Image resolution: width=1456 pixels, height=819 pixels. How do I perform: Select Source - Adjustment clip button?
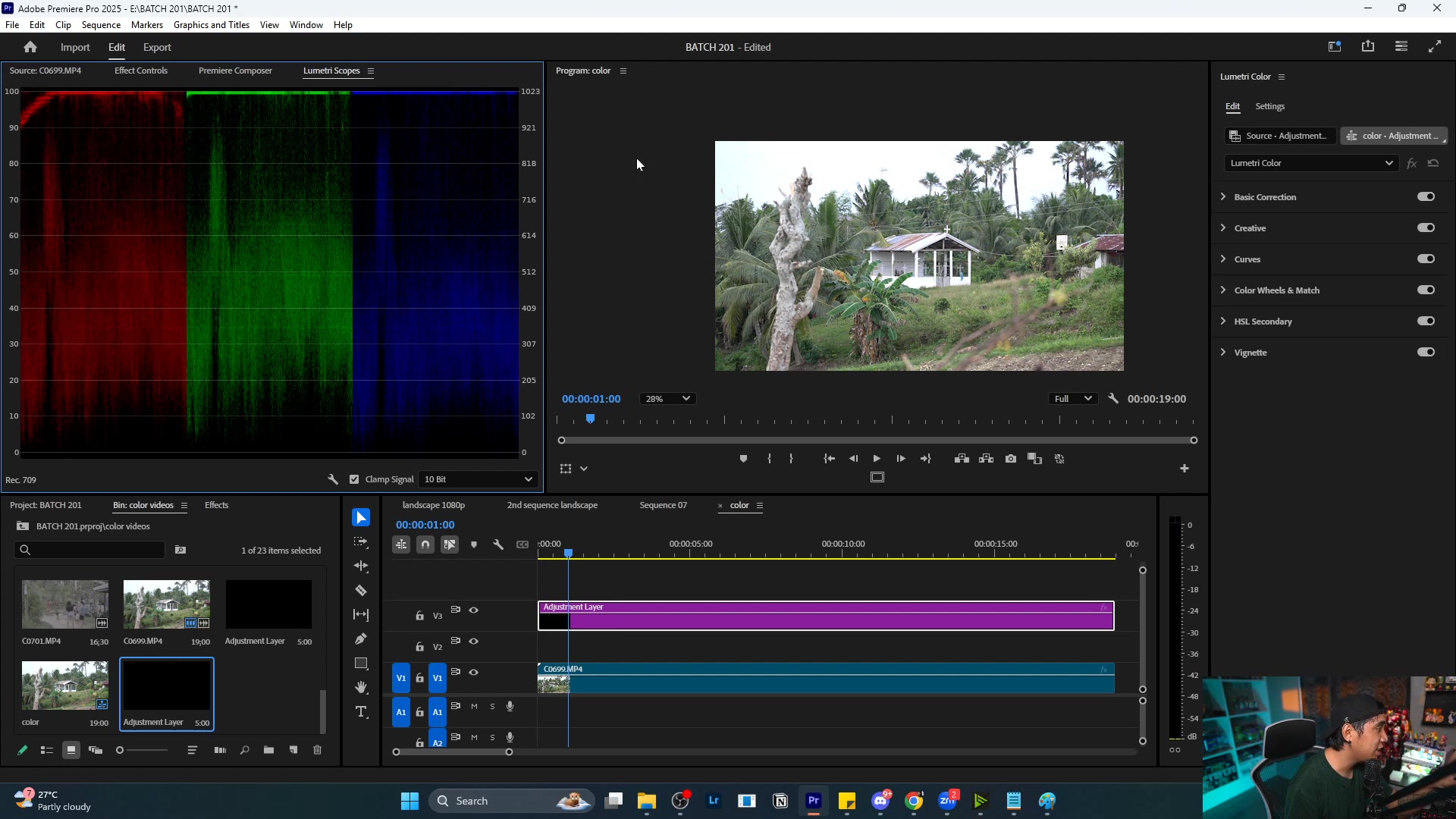pyautogui.click(x=1279, y=136)
